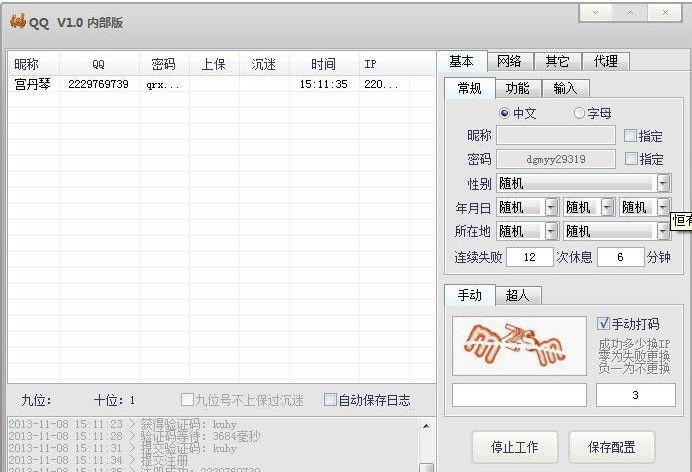This screenshot has height=472, width=692.
Task: Click the password cell qrx...
Action: coord(163,84)
